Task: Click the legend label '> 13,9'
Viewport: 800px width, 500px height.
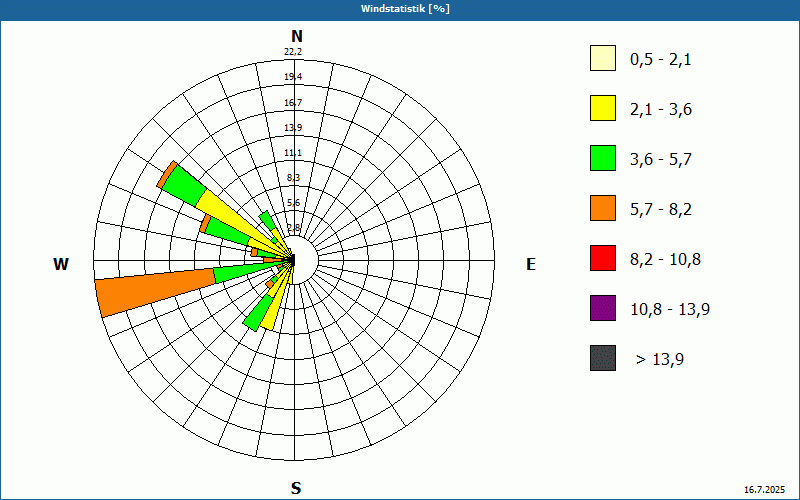Action: click(660, 360)
